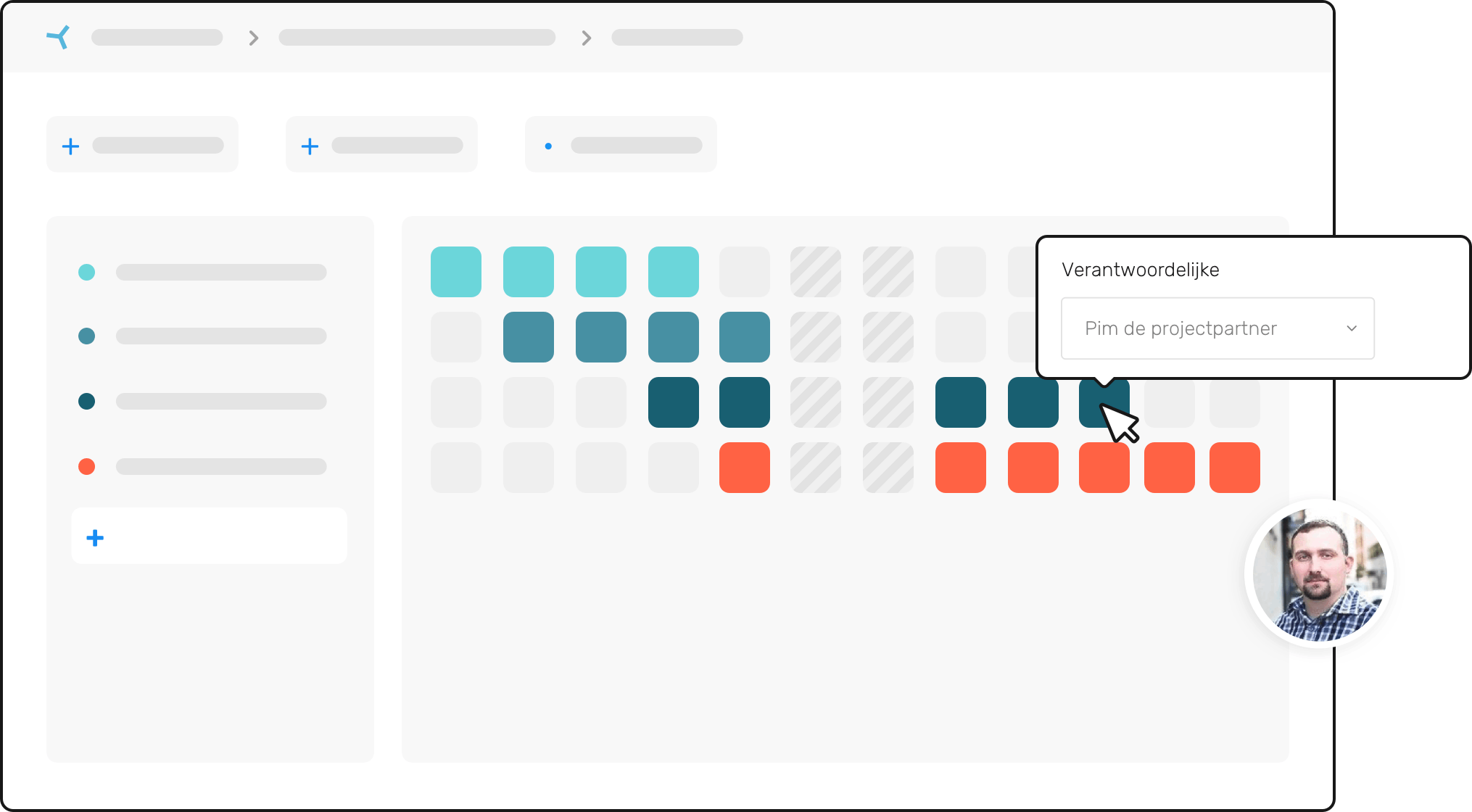Click the dark dot status indicator
The height and width of the screenshot is (812, 1472).
87,401
